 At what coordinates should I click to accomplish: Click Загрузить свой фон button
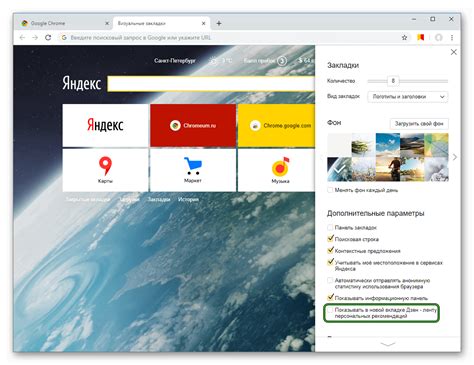[419, 124]
